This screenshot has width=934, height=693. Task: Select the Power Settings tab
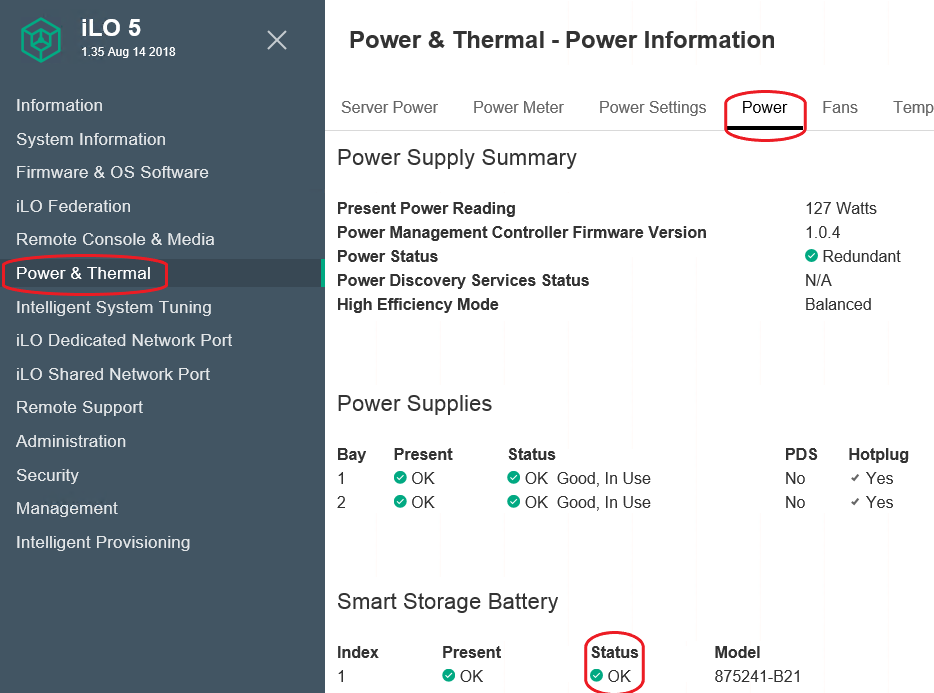tap(652, 107)
